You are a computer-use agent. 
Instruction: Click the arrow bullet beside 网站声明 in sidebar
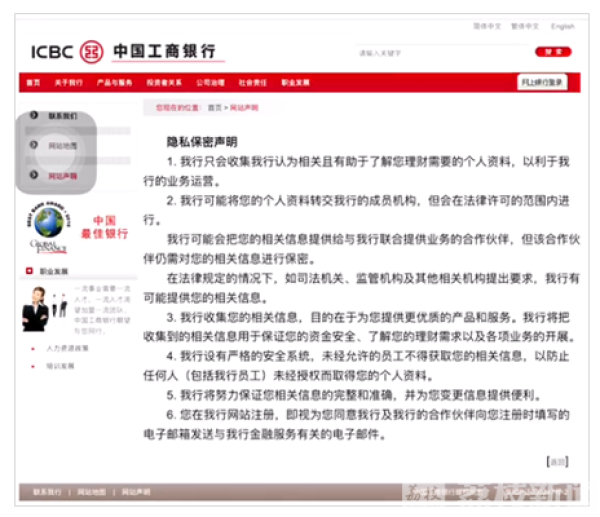point(34,175)
